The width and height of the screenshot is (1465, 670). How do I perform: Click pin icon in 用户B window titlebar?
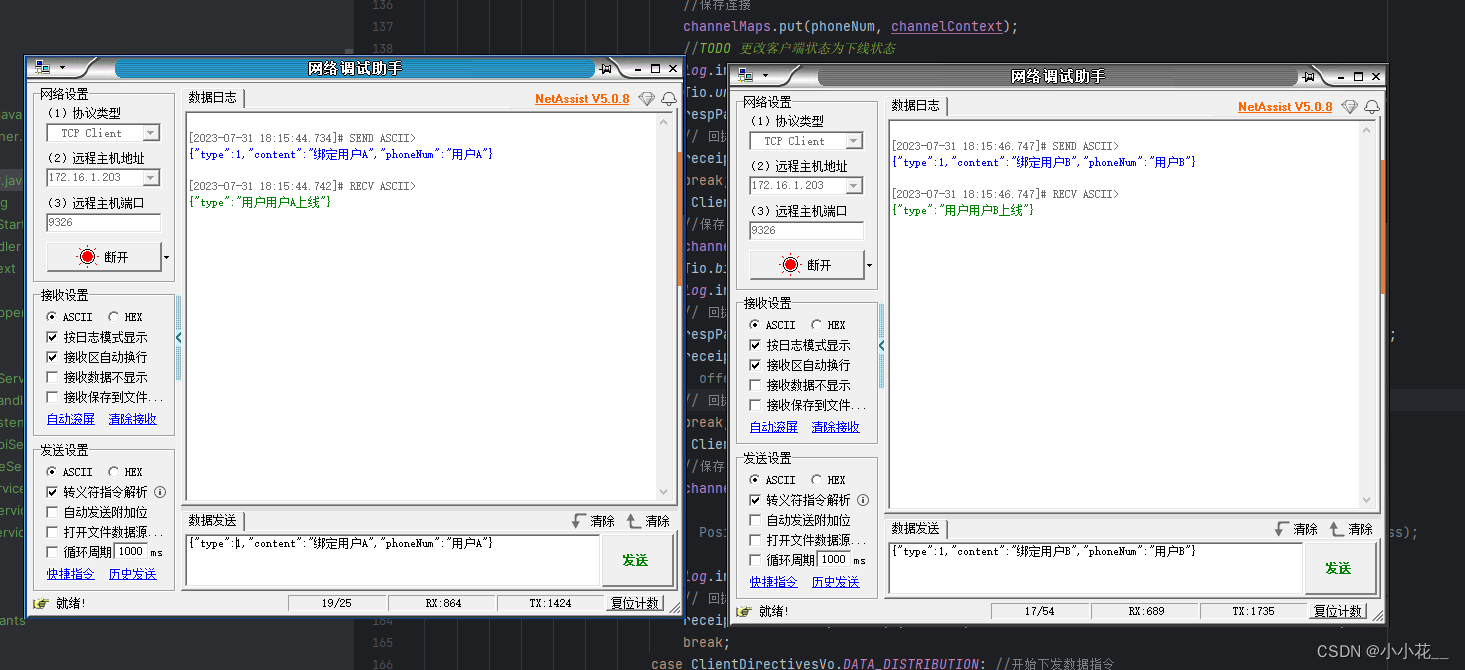1309,76
